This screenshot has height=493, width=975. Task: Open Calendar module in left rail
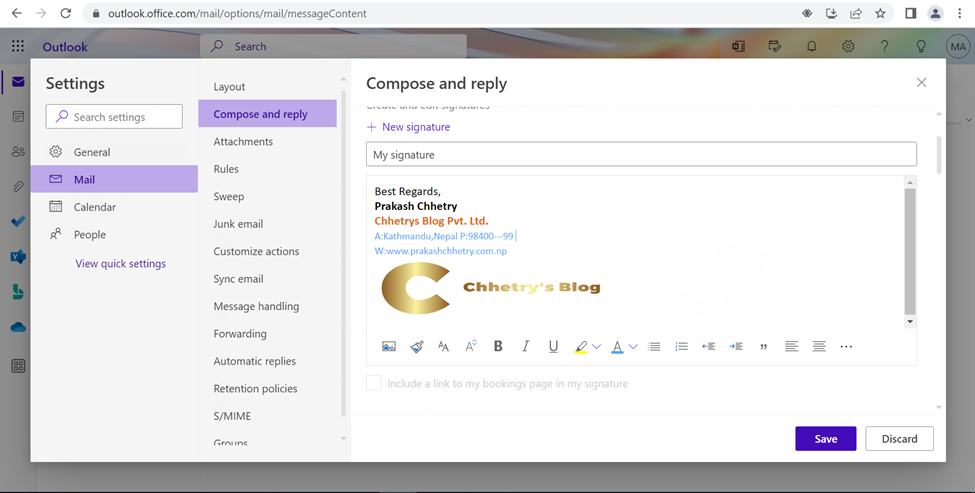click(18, 117)
